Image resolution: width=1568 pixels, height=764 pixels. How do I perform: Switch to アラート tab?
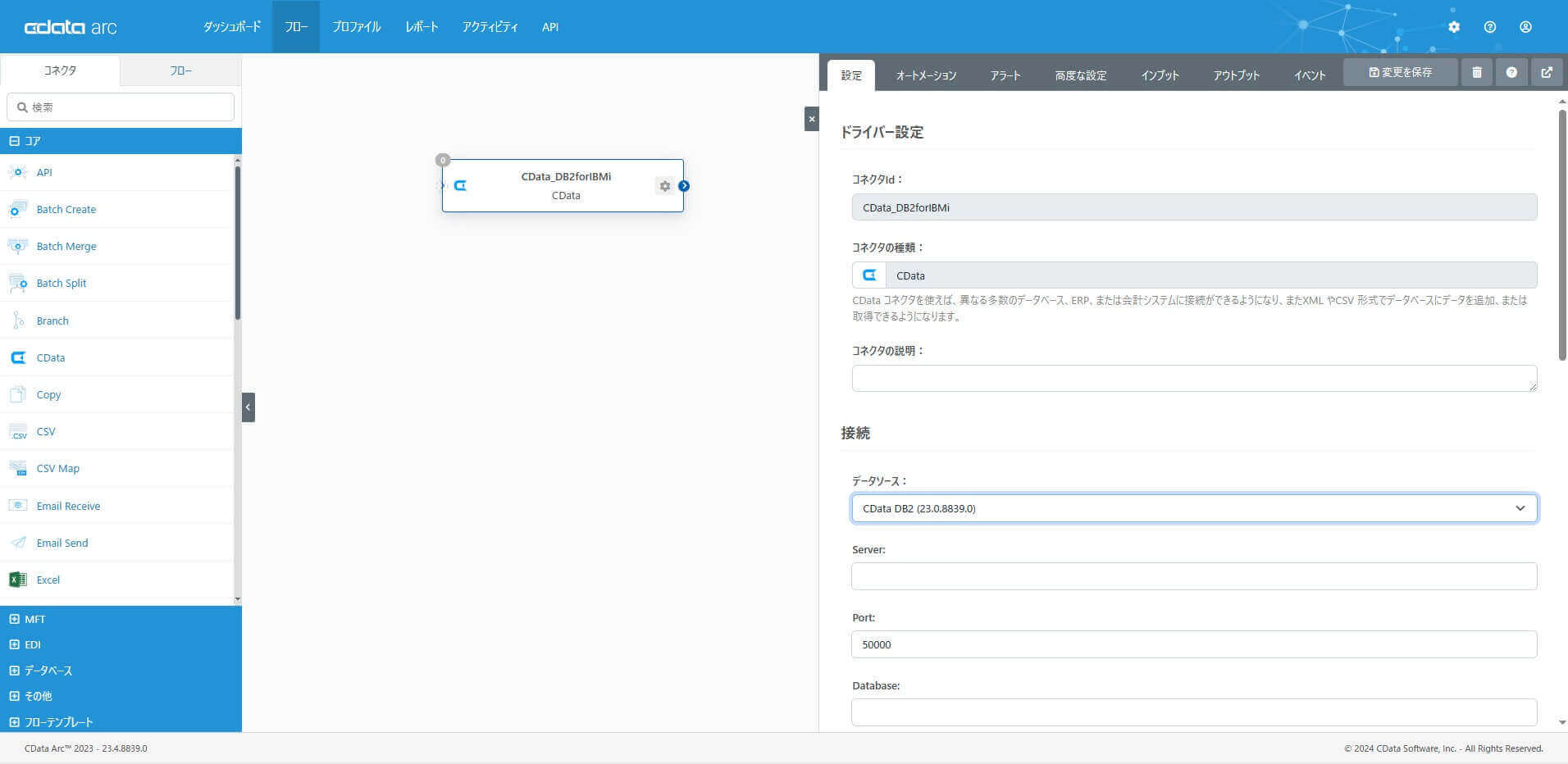click(x=1005, y=75)
